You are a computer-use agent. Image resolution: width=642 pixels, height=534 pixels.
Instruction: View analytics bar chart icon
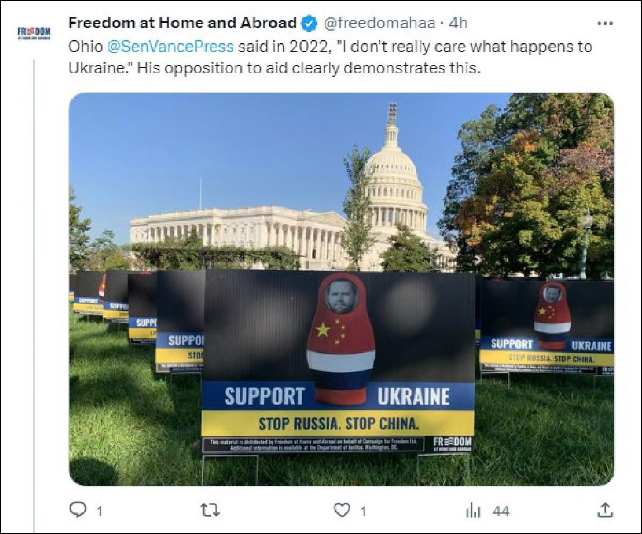[473, 511]
